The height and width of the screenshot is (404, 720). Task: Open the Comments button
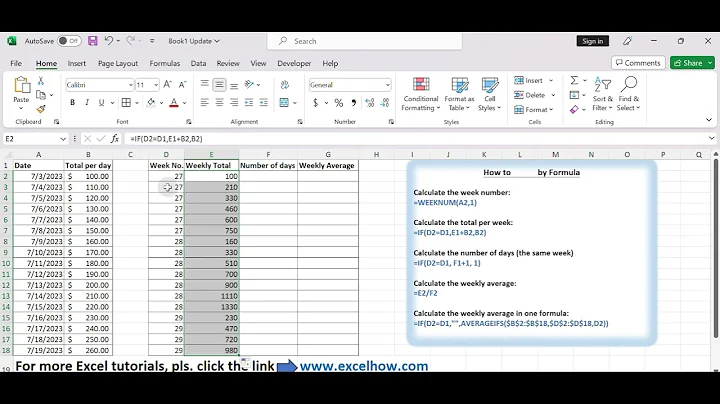click(638, 63)
